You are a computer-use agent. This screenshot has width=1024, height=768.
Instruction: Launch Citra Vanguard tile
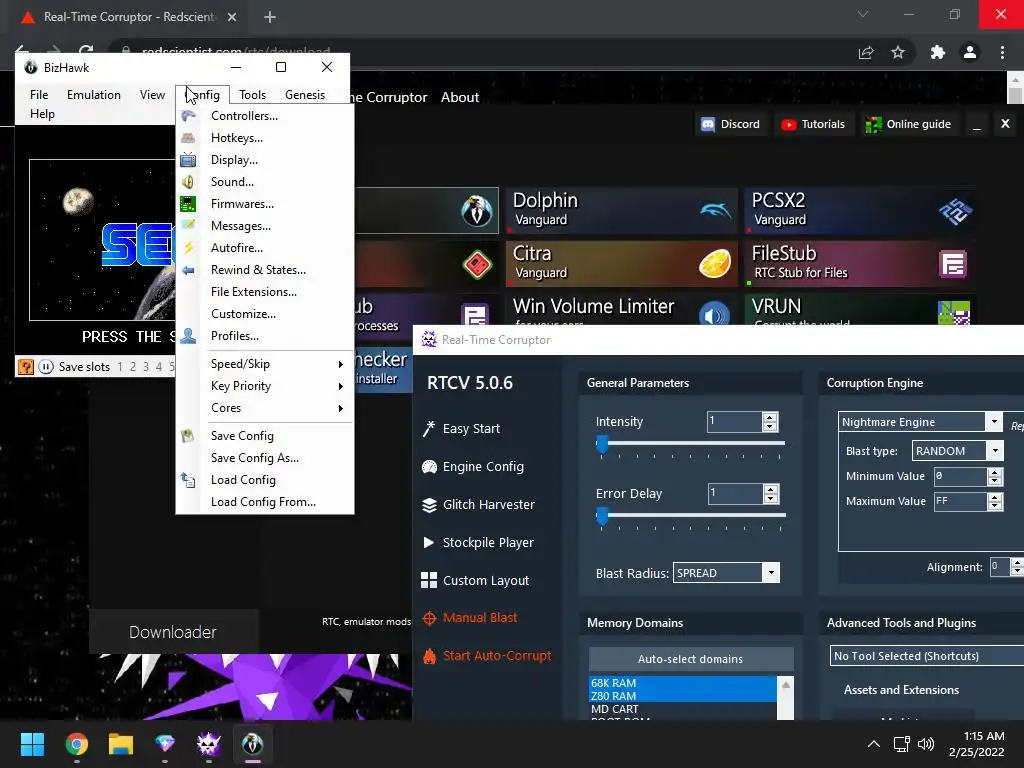(622, 264)
